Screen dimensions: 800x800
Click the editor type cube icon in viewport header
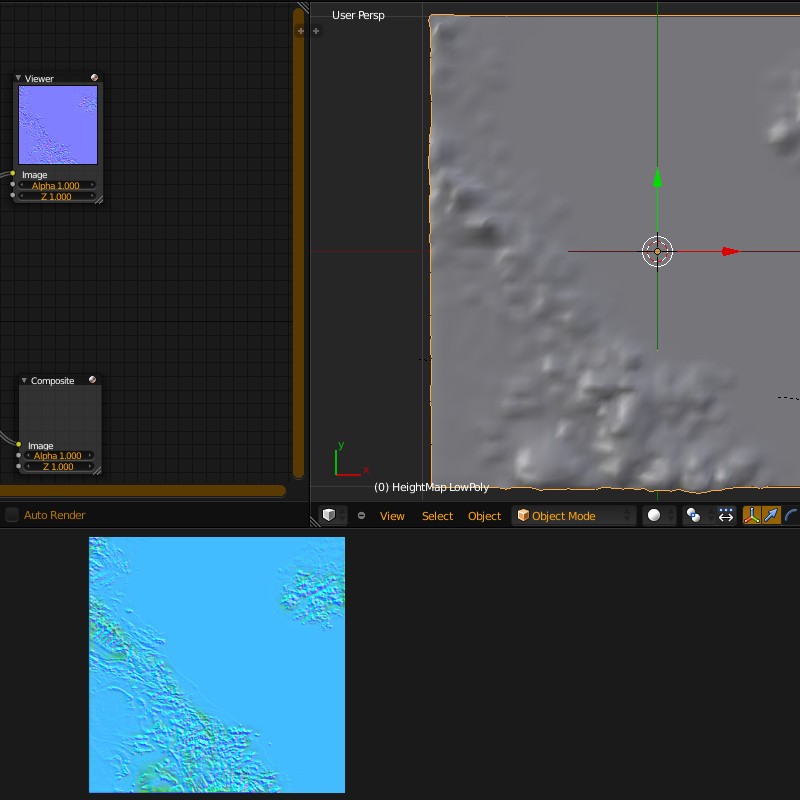point(327,515)
